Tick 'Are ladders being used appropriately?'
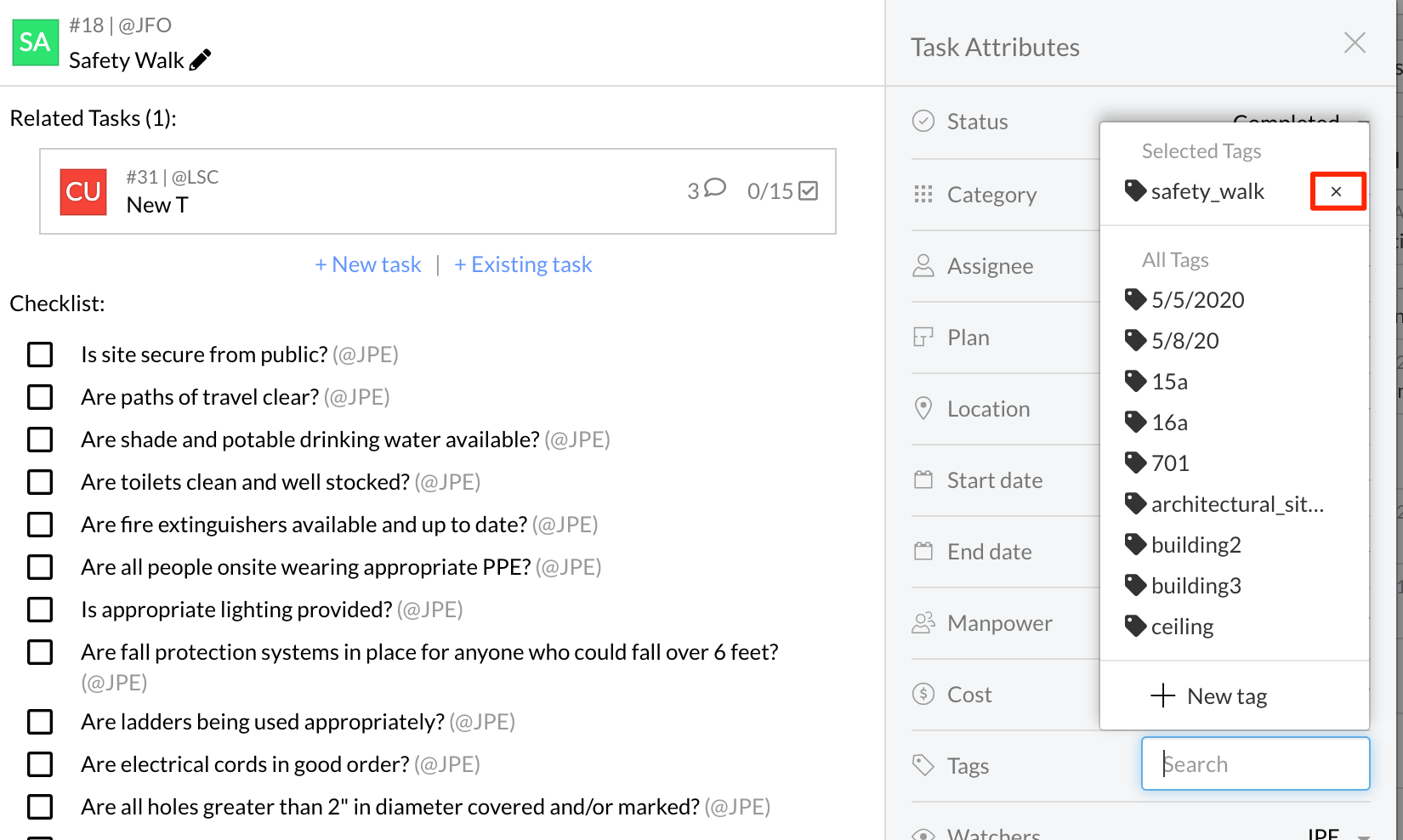The height and width of the screenshot is (840, 1403). click(40, 722)
